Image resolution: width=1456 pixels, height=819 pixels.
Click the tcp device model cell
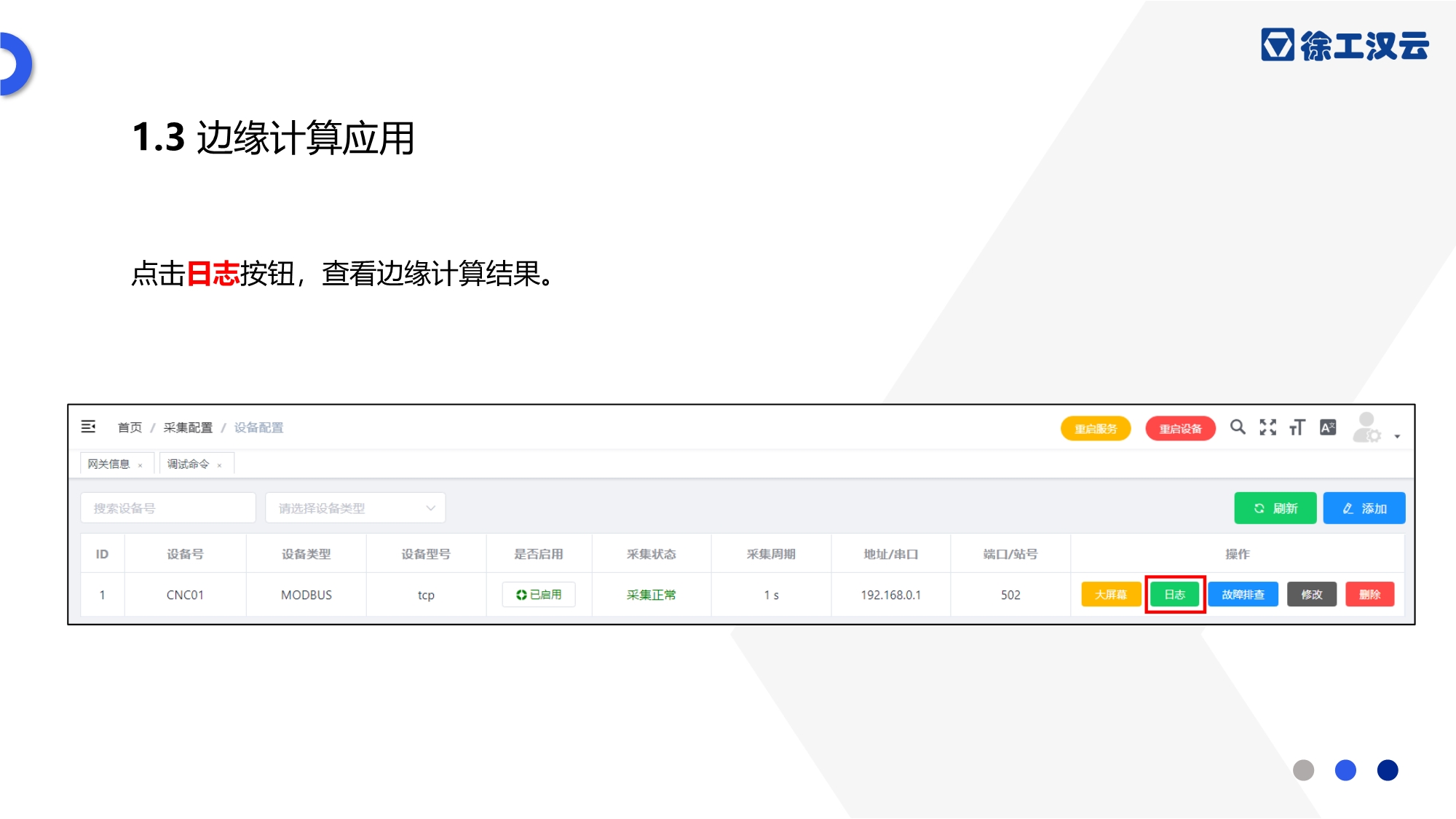click(426, 595)
